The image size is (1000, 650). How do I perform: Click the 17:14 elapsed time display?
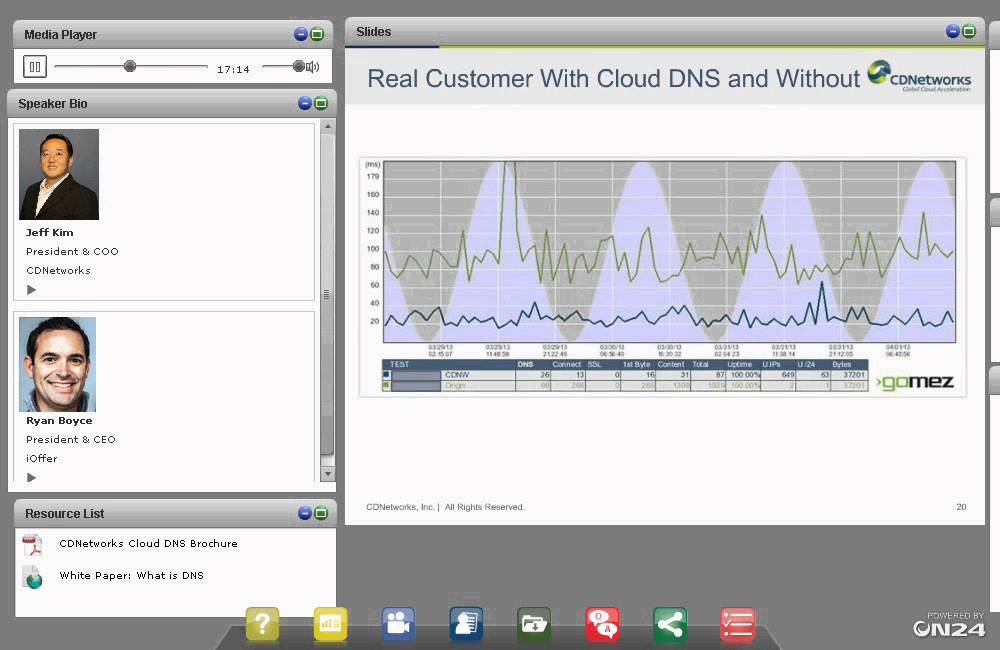click(x=233, y=69)
